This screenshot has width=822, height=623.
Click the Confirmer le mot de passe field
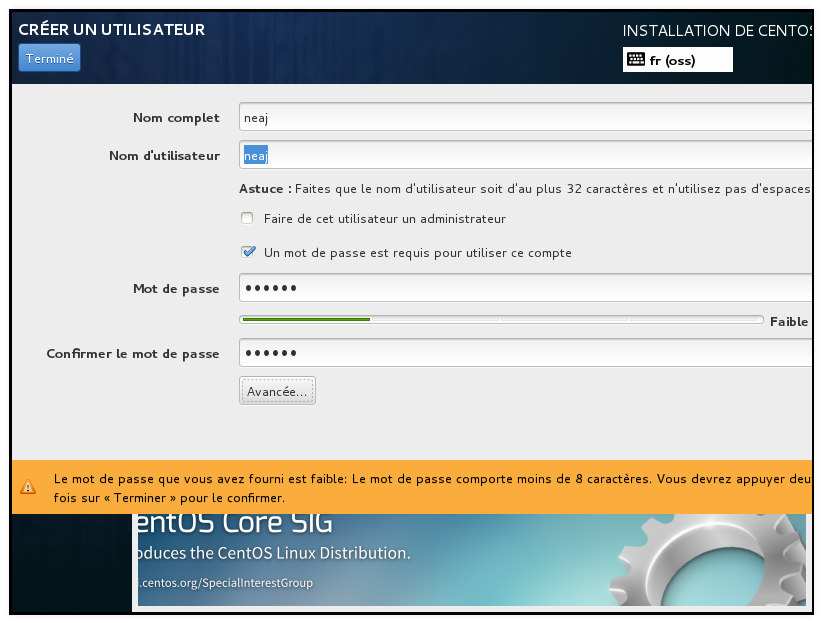tap(526, 352)
